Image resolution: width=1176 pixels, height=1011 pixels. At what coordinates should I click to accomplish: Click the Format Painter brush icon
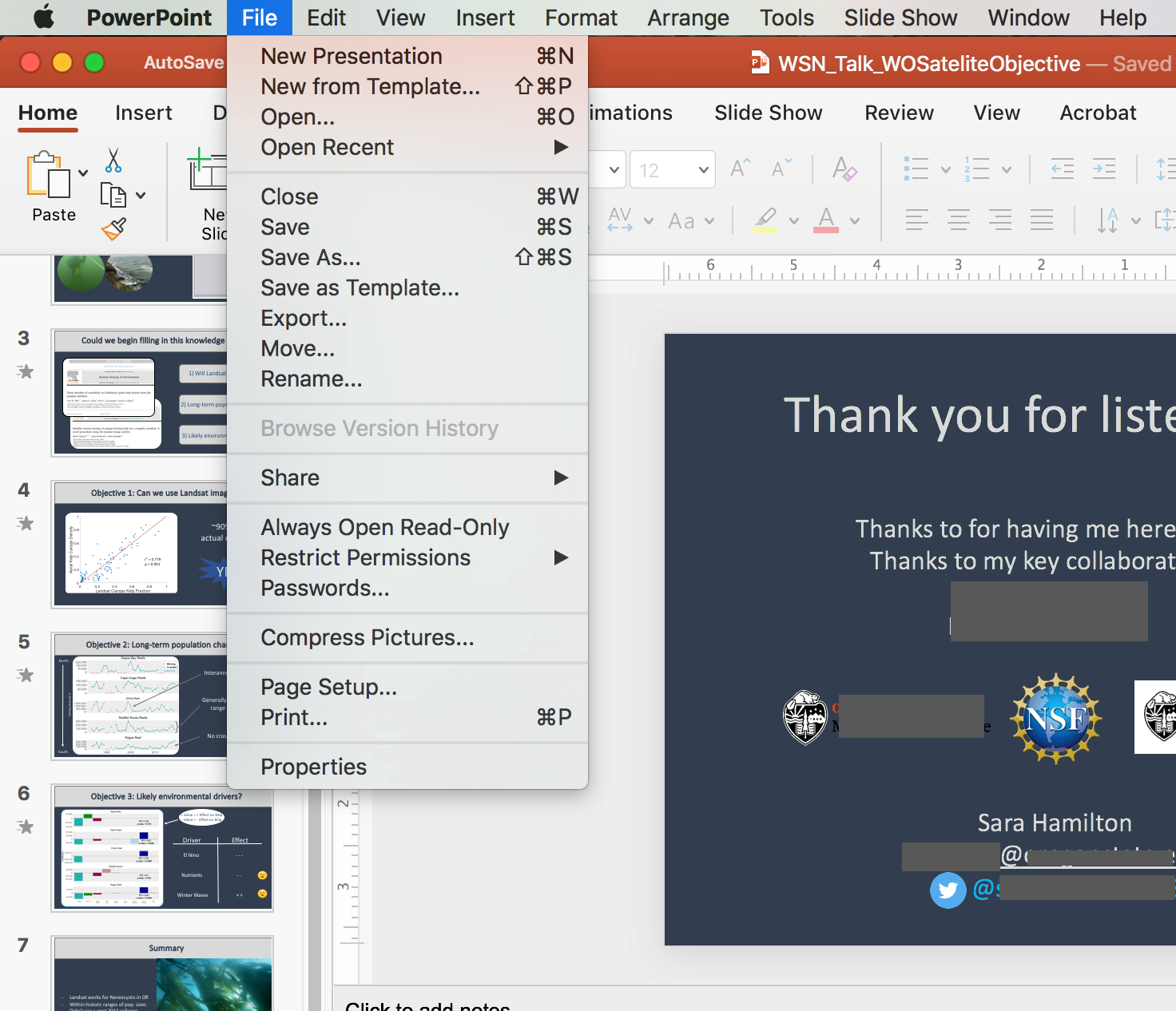click(113, 229)
